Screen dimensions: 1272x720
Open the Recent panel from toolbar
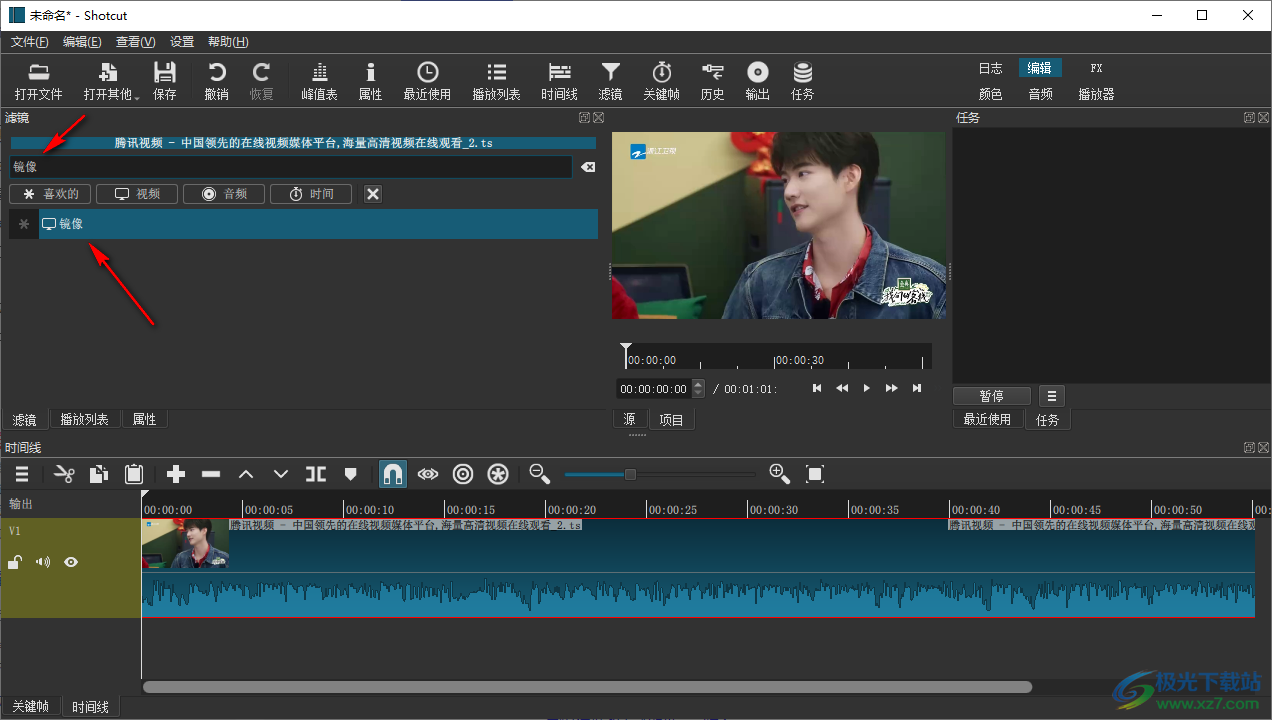click(427, 81)
